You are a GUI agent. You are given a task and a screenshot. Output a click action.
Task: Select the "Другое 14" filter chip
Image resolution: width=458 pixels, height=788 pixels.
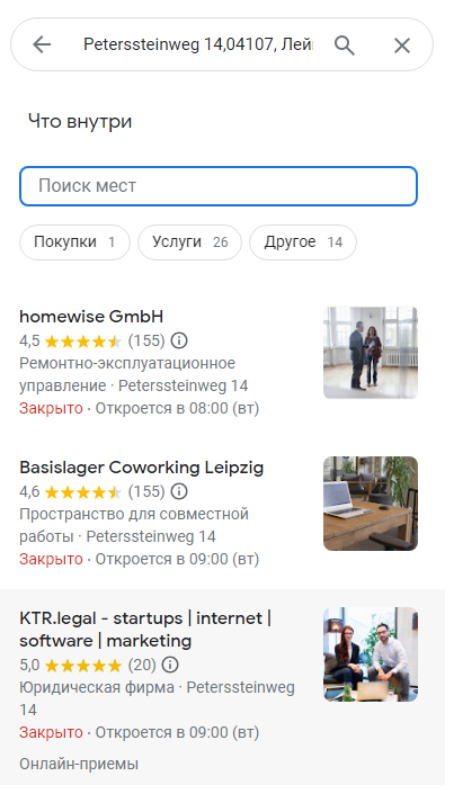pos(303,242)
